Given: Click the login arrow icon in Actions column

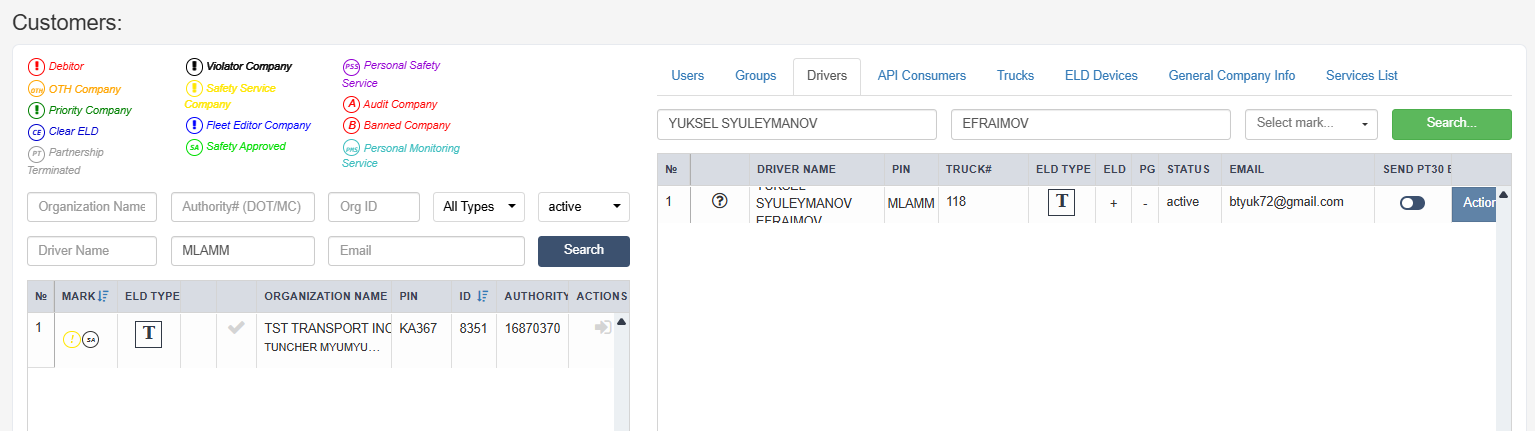Looking at the screenshot, I should [602, 327].
